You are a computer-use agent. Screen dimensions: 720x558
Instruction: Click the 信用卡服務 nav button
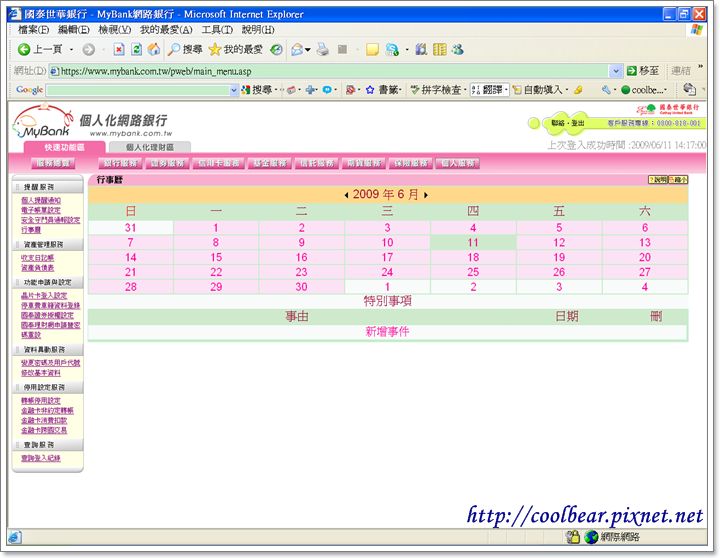pos(219,163)
